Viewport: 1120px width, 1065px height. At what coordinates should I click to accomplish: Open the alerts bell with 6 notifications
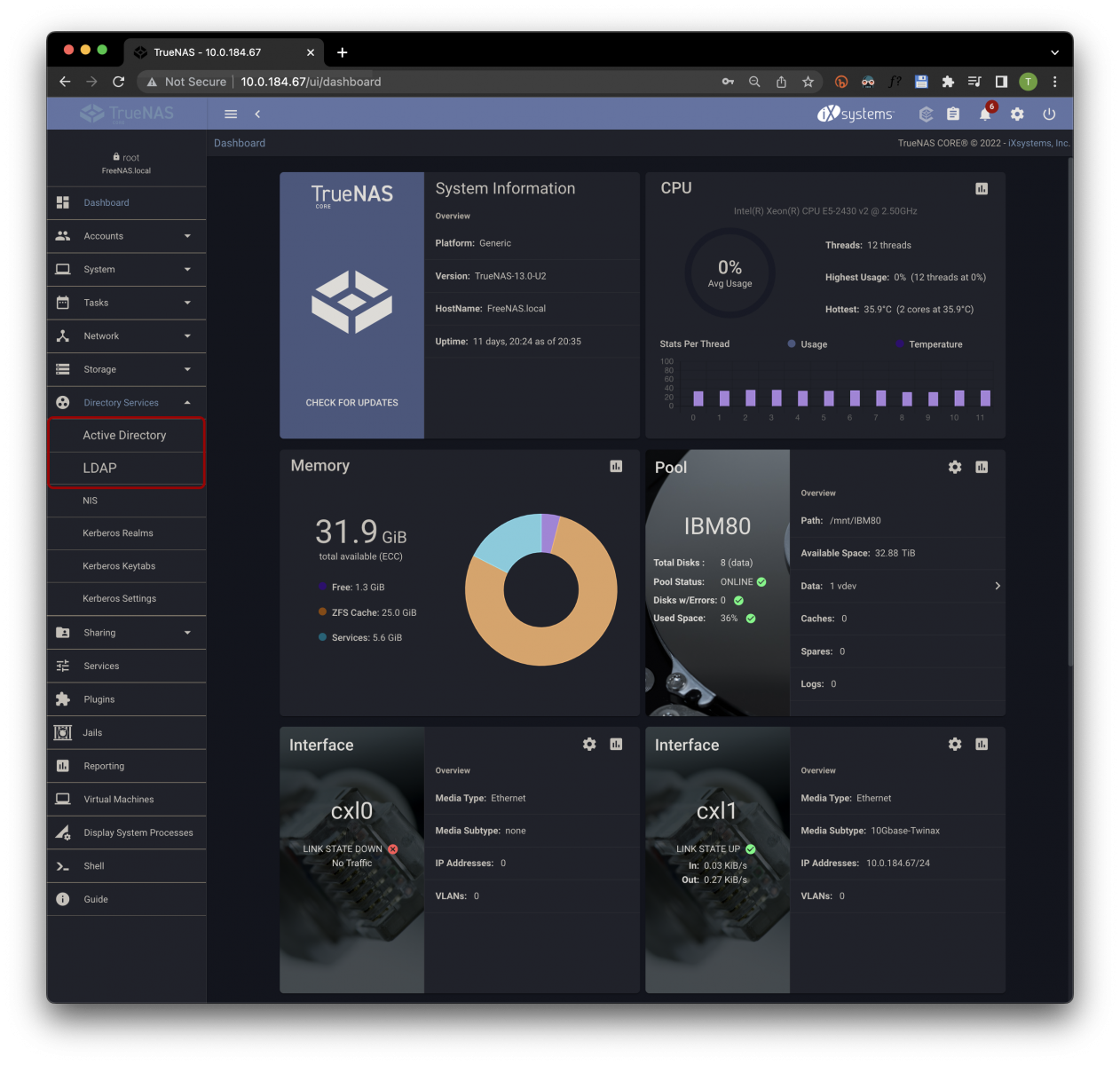click(986, 113)
